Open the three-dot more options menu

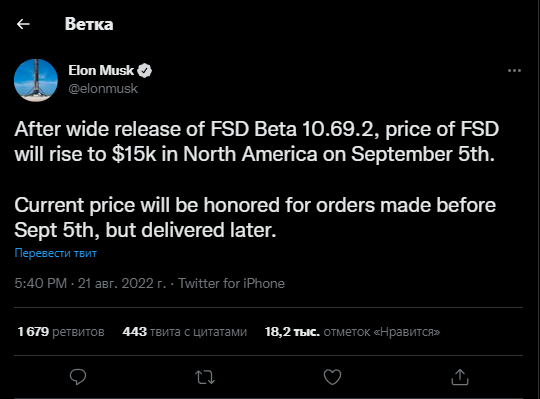[x=514, y=71]
